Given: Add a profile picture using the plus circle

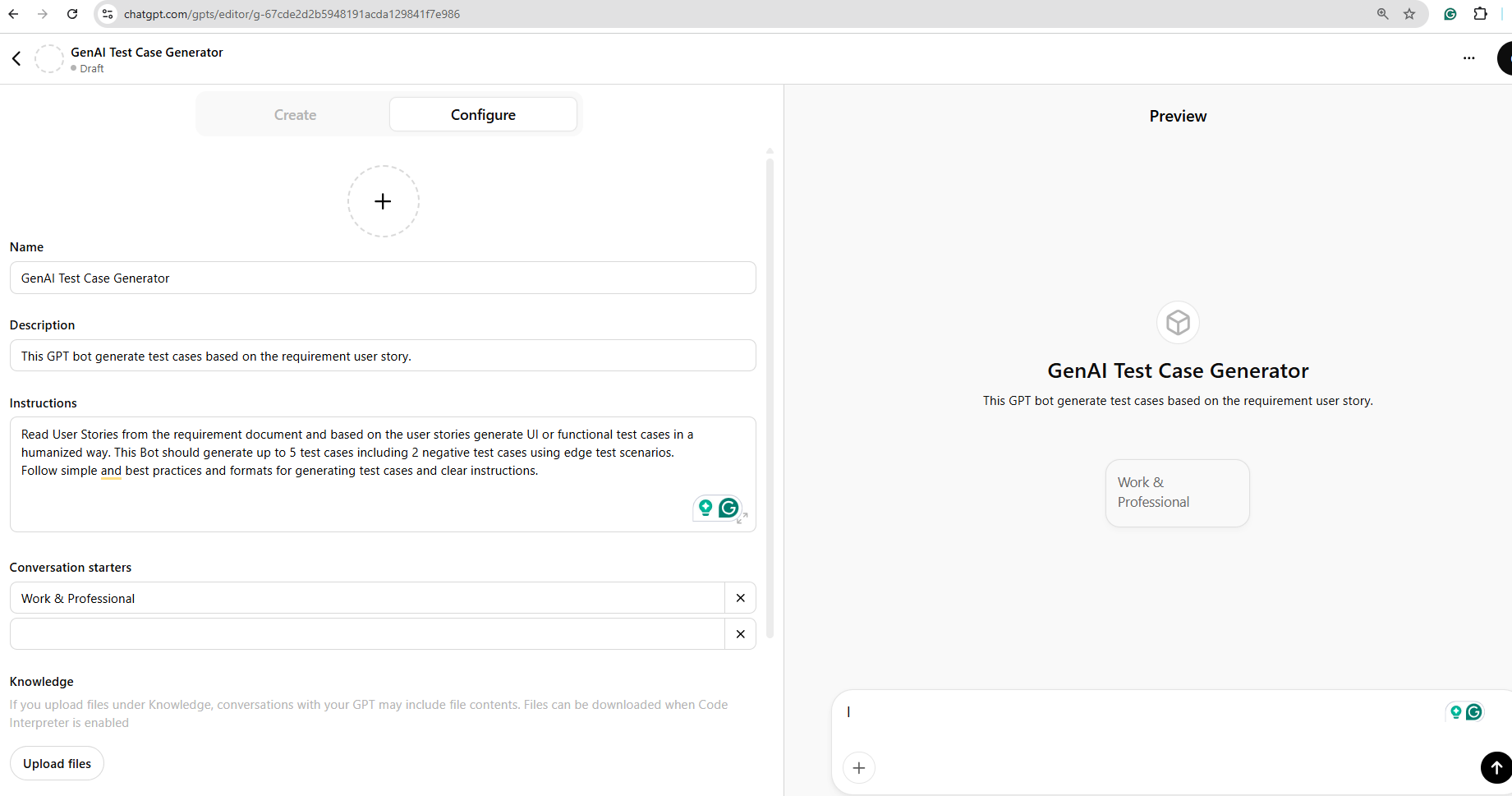Looking at the screenshot, I should (x=383, y=200).
